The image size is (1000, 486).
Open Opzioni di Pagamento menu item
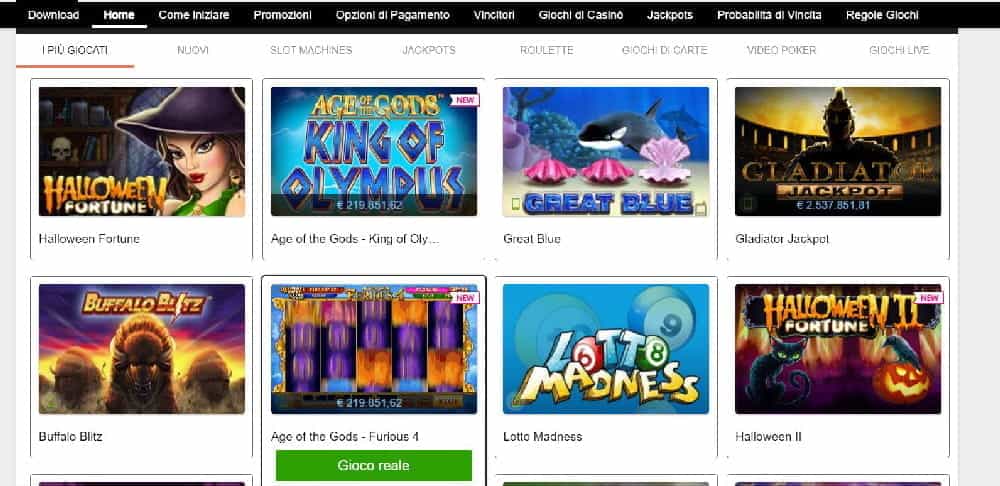pos(393,15)
